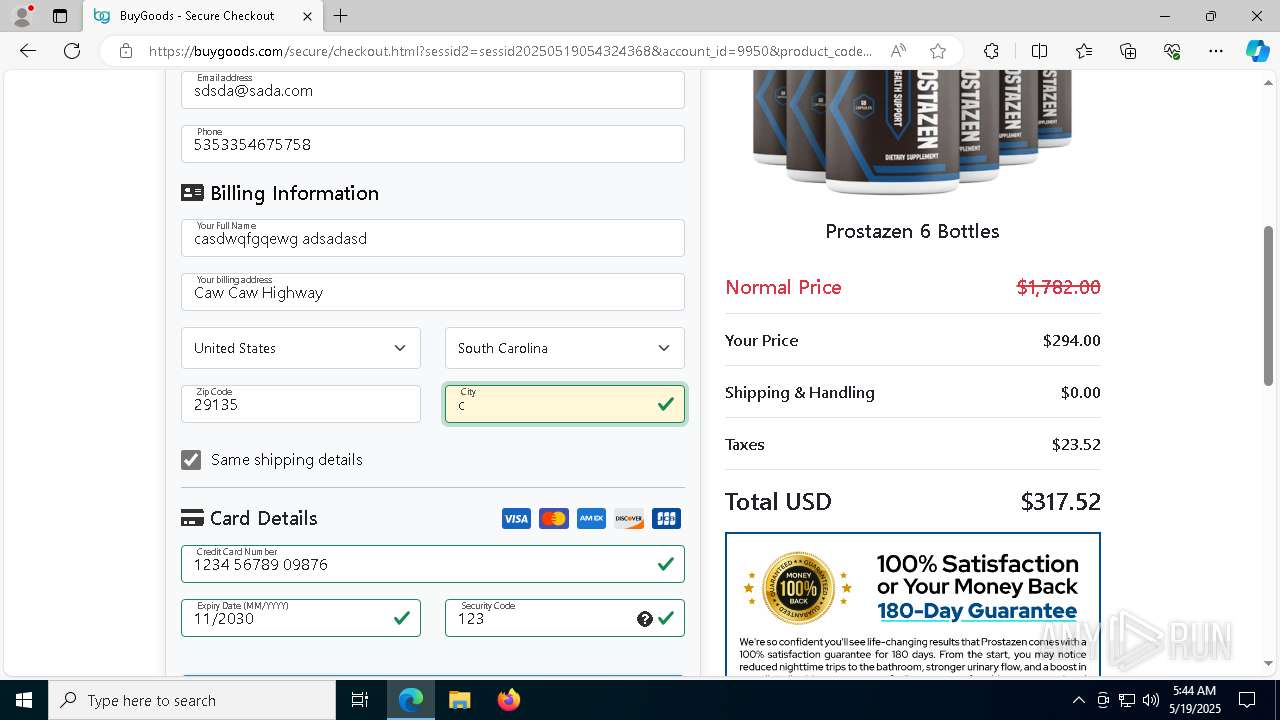Click the Your Full Name field
1280x720 pixels.
(x=433, y=238)
